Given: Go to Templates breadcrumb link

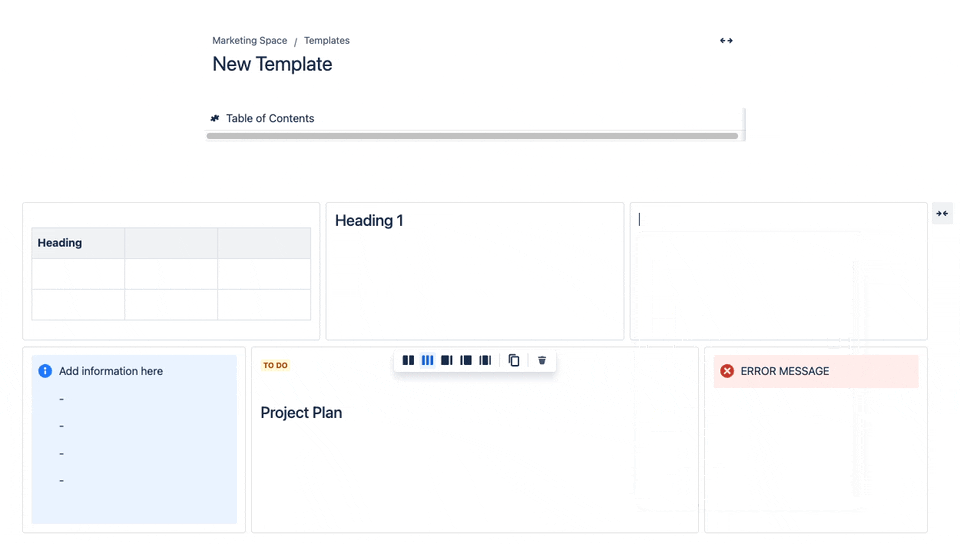Looking at the screenshot, I should click(327, 40).
